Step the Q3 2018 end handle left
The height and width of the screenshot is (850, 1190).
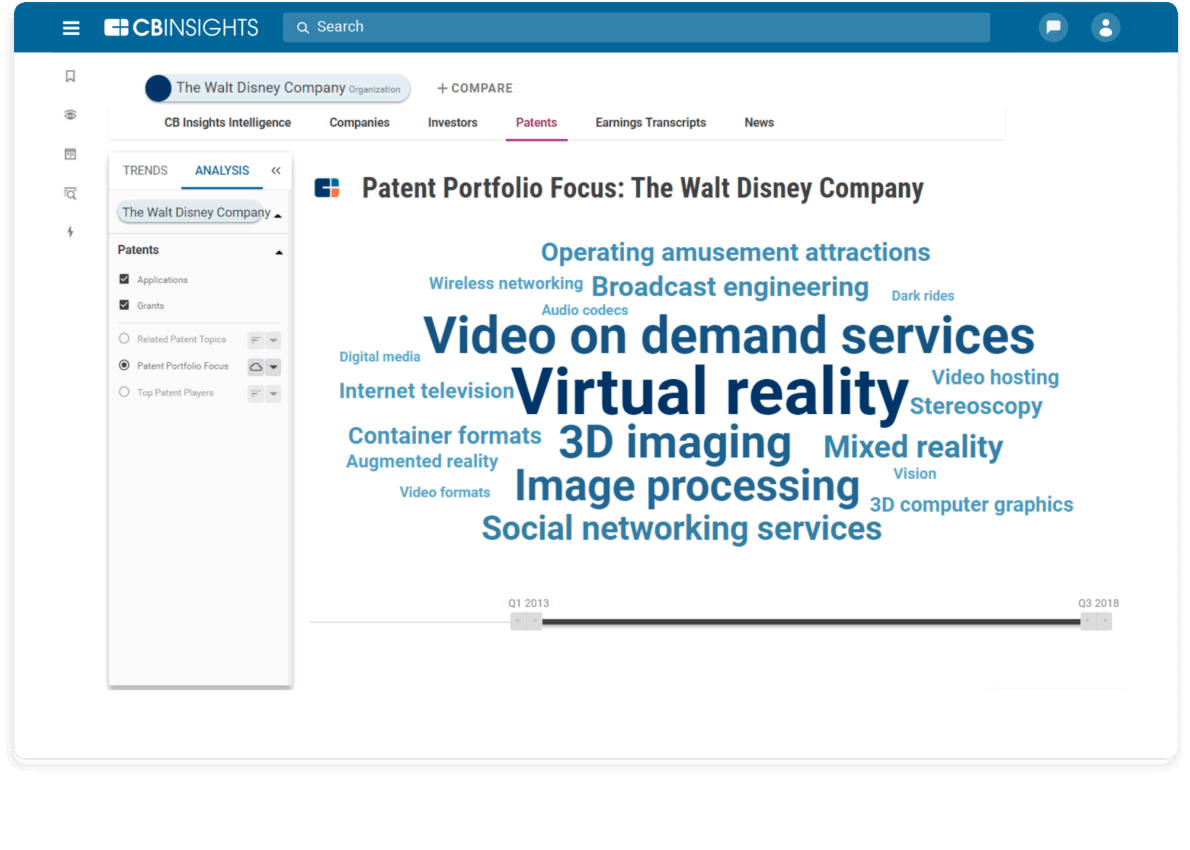point(1088,622)
